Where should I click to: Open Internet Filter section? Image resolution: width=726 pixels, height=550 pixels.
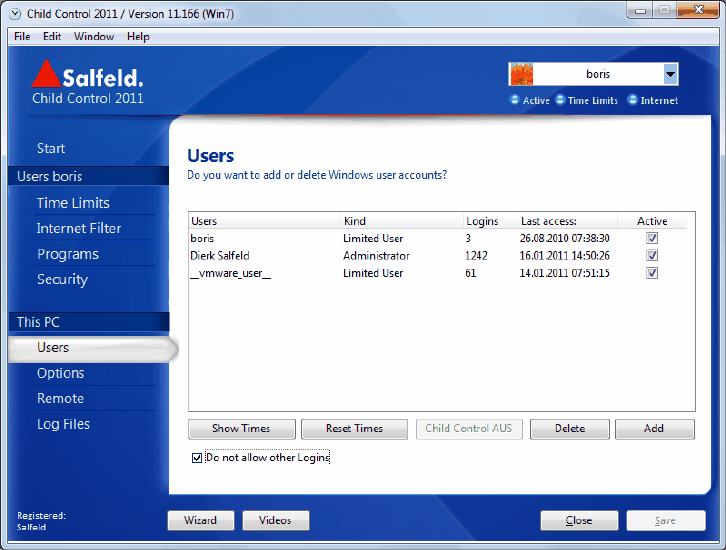pos(79,228)
